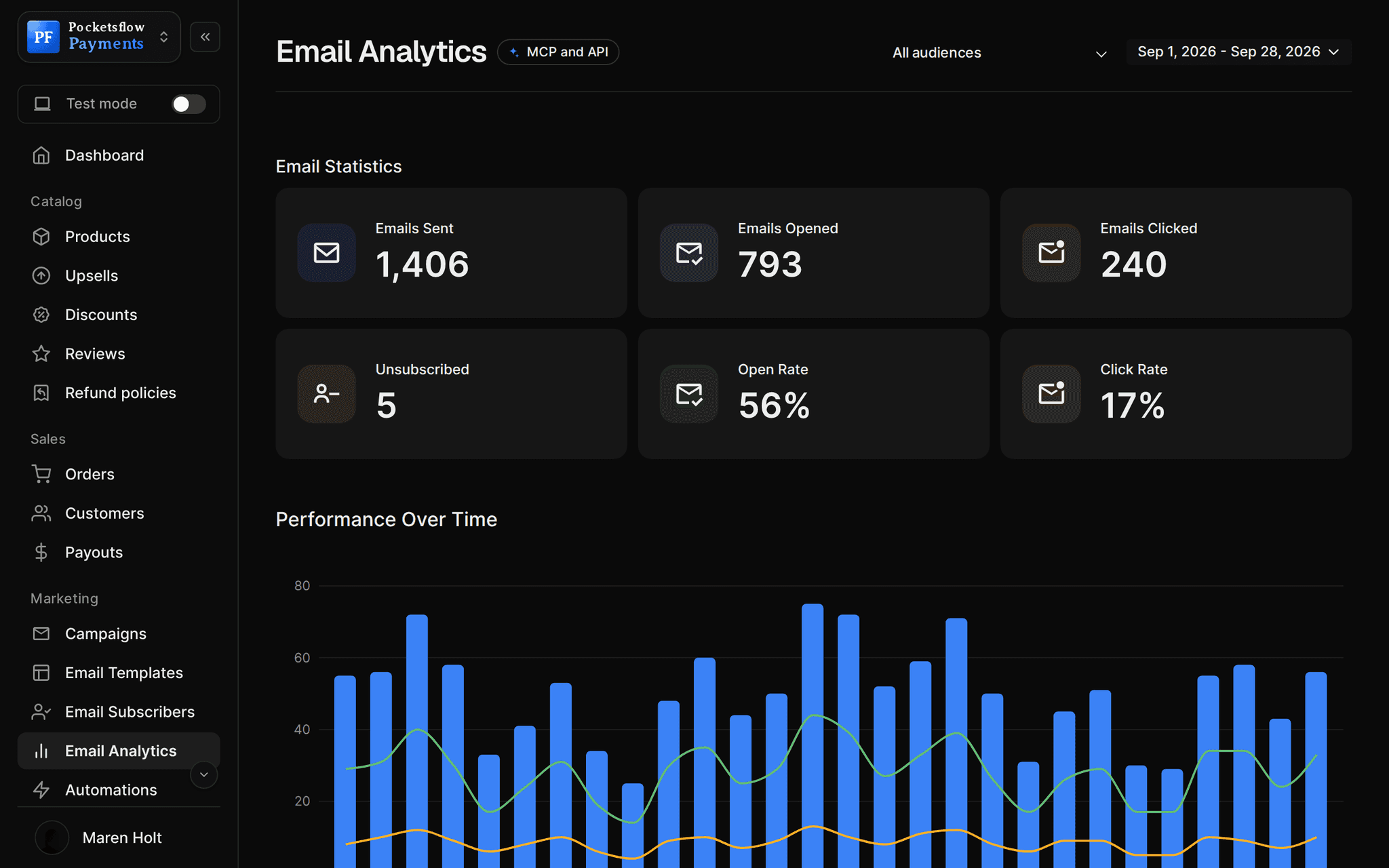
Task: Open the Refund policies page link
Action: (x=119, y=393)
